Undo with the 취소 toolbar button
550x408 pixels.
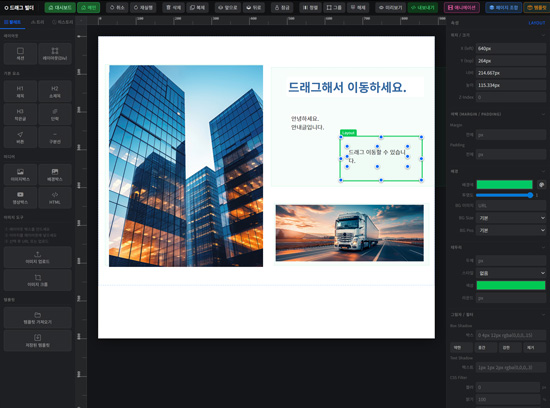click(x=117, y=7)
